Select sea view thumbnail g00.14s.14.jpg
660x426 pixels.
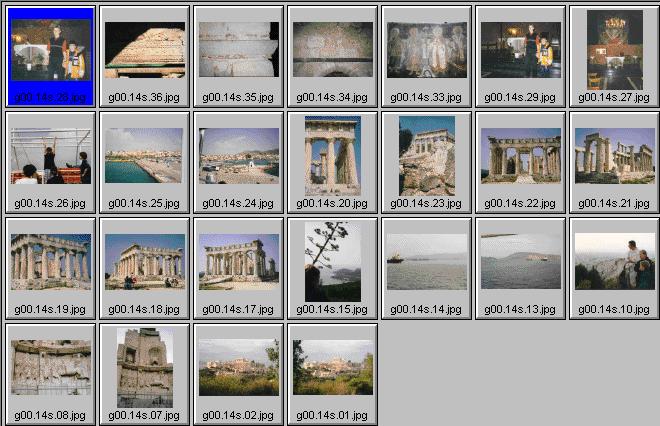pos(426,262)
